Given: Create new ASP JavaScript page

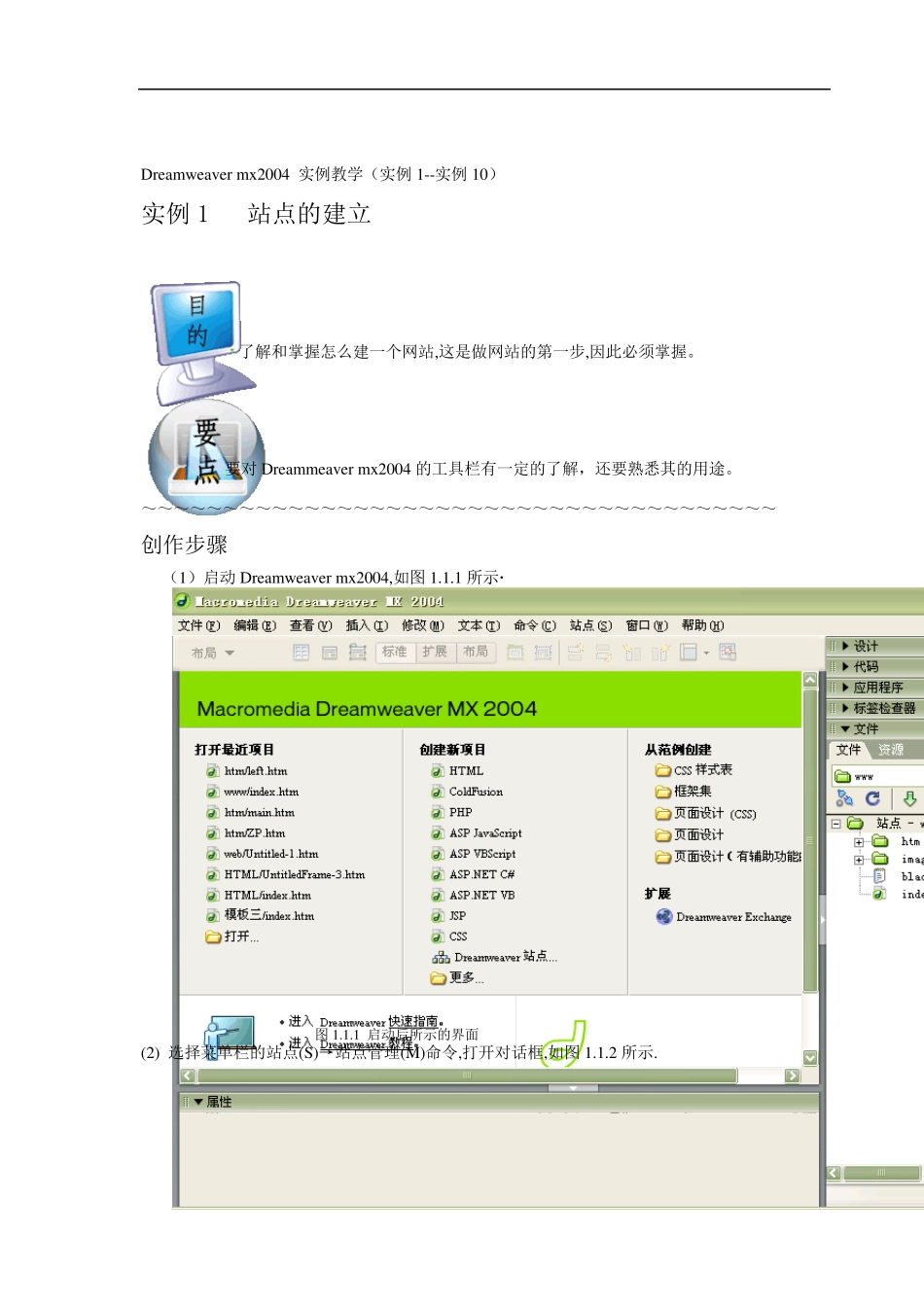Looking at the screenshot, I should click(x=485, y=833).
